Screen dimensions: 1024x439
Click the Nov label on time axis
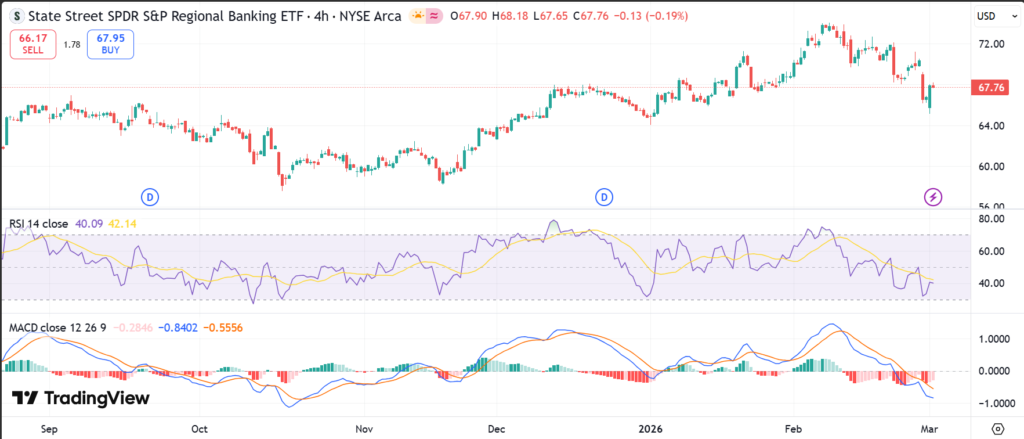pos(363,428)
